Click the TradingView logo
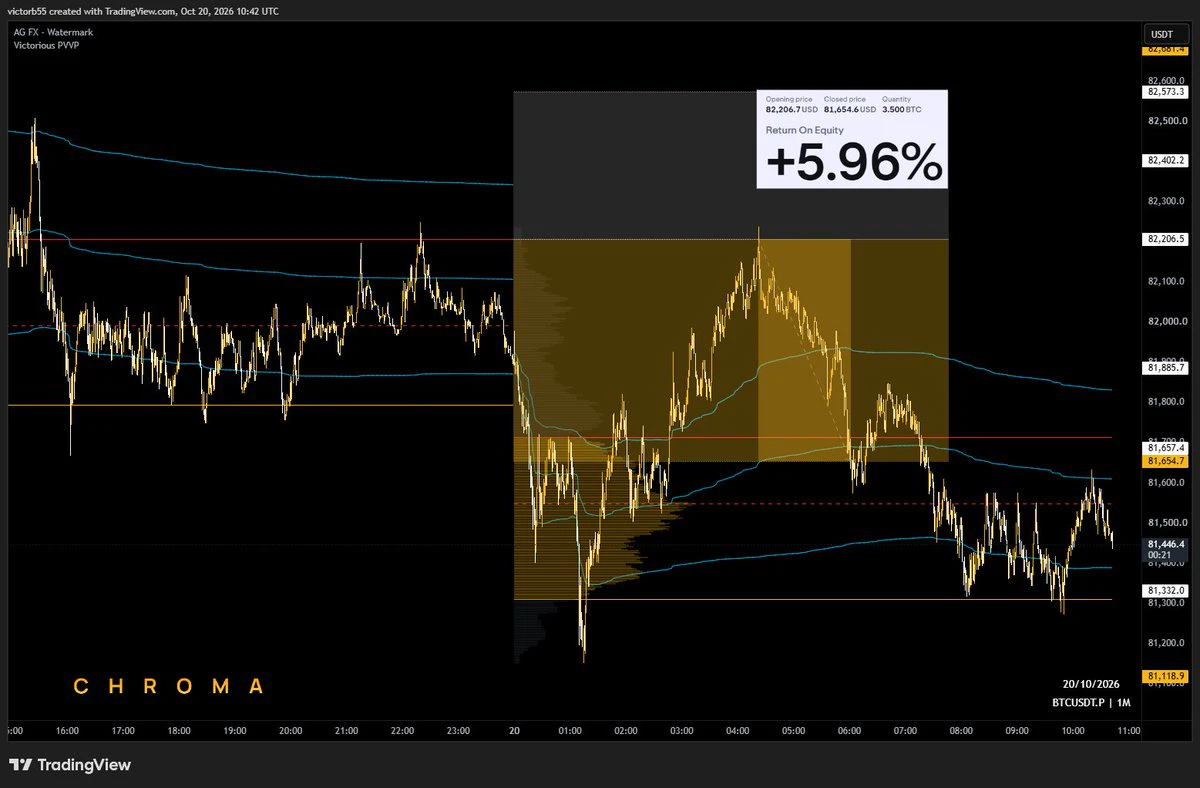 70,765
